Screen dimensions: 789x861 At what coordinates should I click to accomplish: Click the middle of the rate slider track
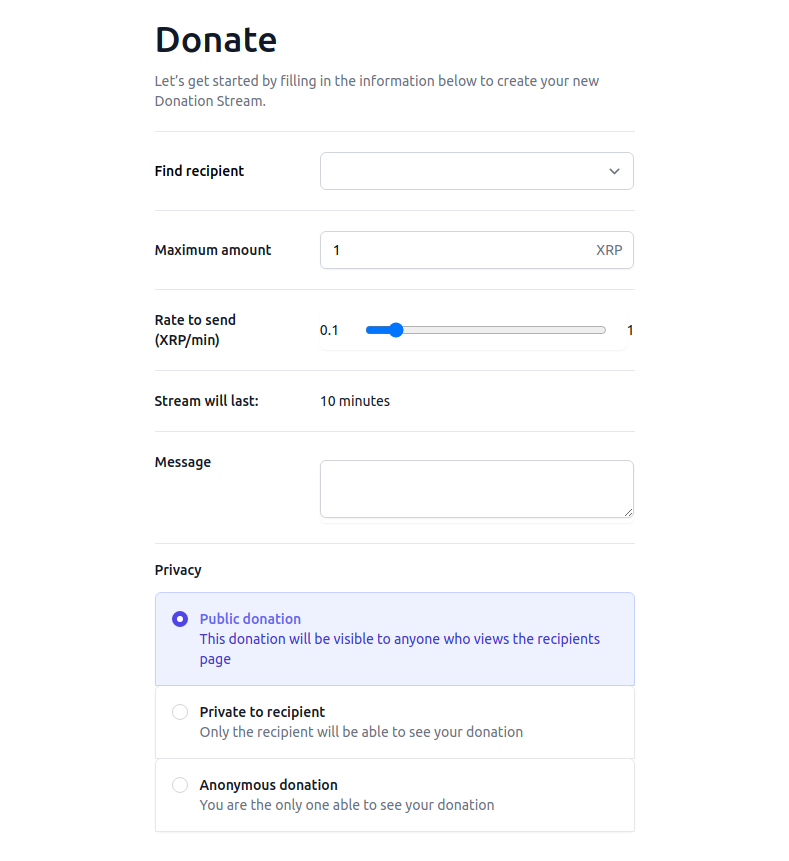coord(486,330)
